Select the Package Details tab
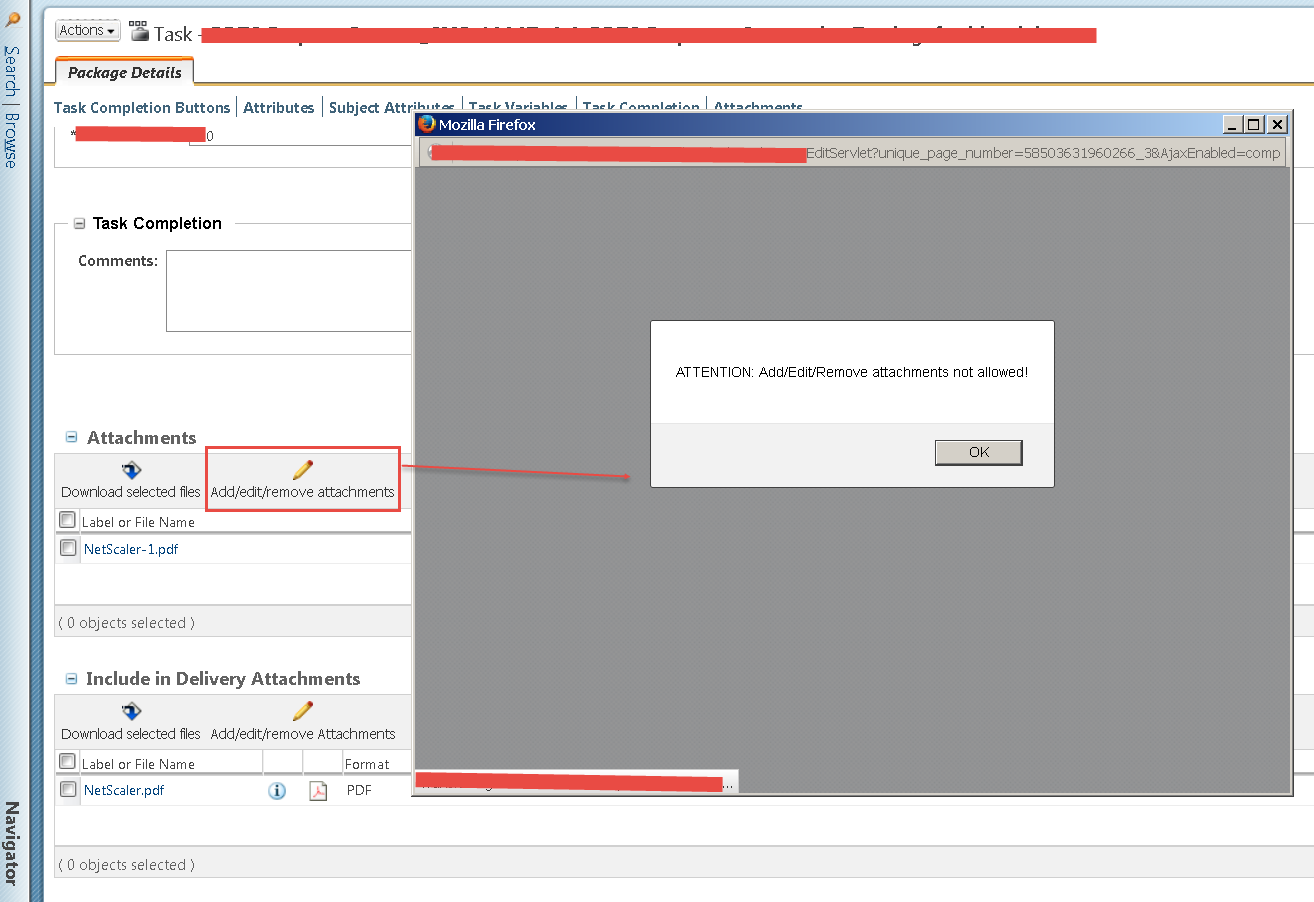This screenshot has width=1314, height=902. (x=125, y=72)
